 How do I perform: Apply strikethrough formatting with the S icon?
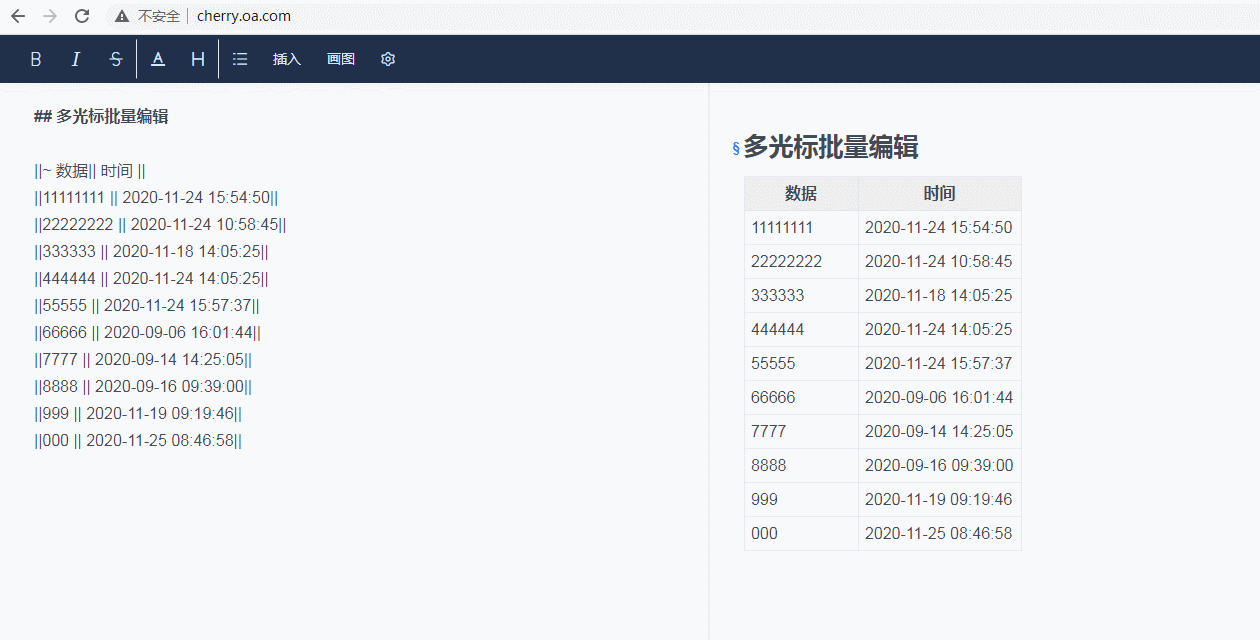(116, 59)
